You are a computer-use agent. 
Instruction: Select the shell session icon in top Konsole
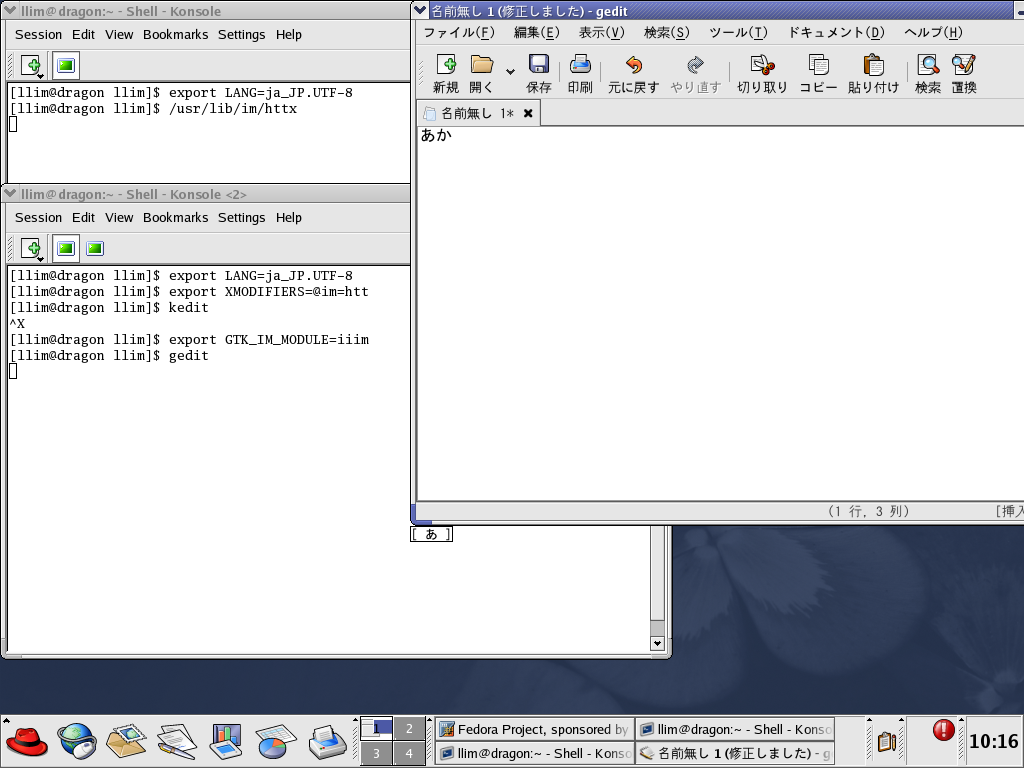click(x=65, y=65)
